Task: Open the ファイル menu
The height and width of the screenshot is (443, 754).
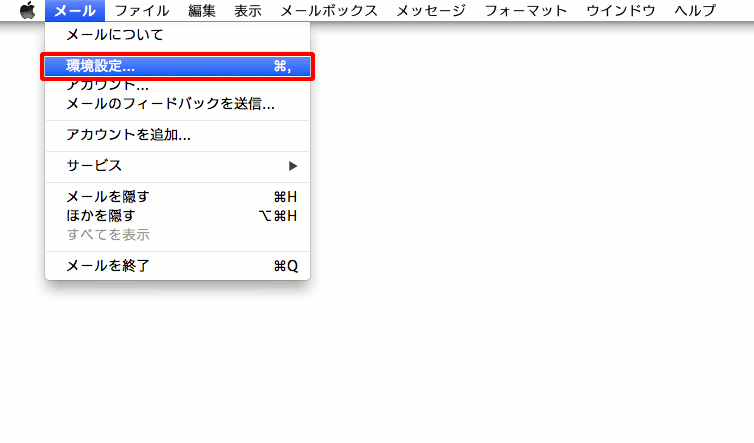Action: click(x=141, y=11)
